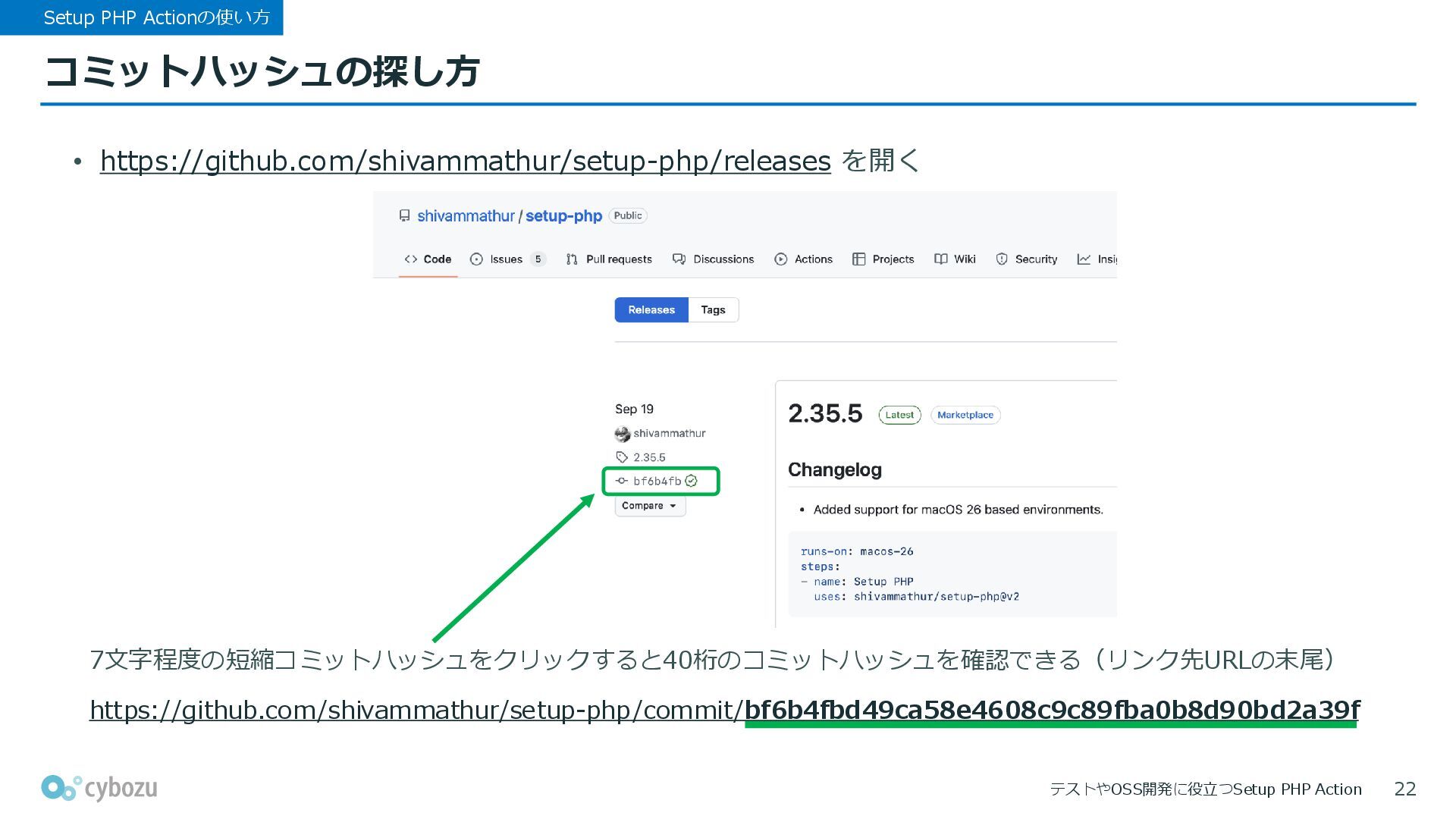Click the Discussions speech bubble icon
The width and height of the screenshot is (1456, 819).
coord(679,259)
